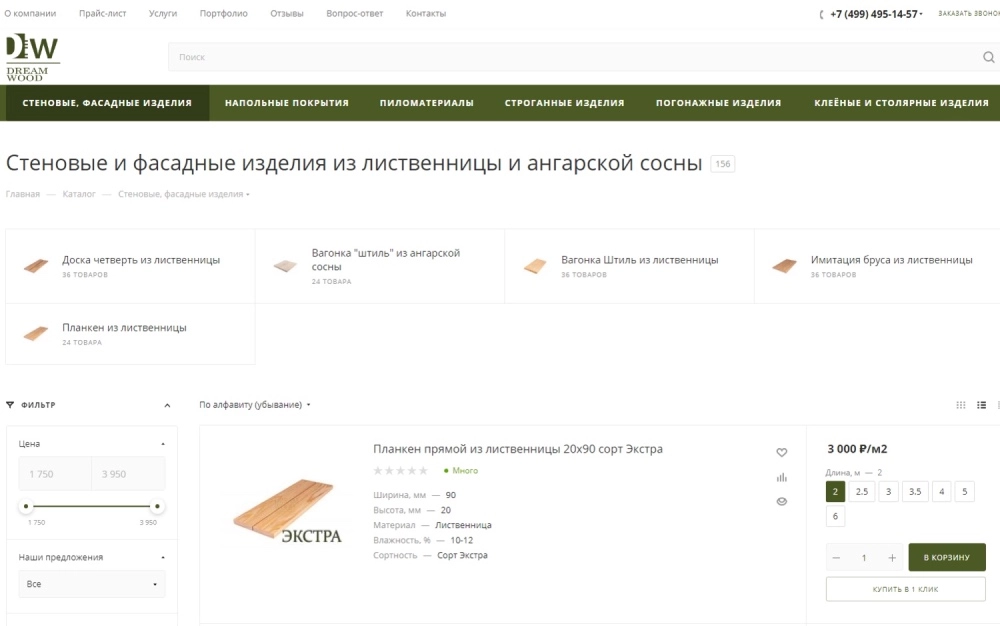This screenshot has width=1000, height=626.
Task: Click Вагонка штиль ангарской сосны thumbnail
Action: click(x=285, y=266)
